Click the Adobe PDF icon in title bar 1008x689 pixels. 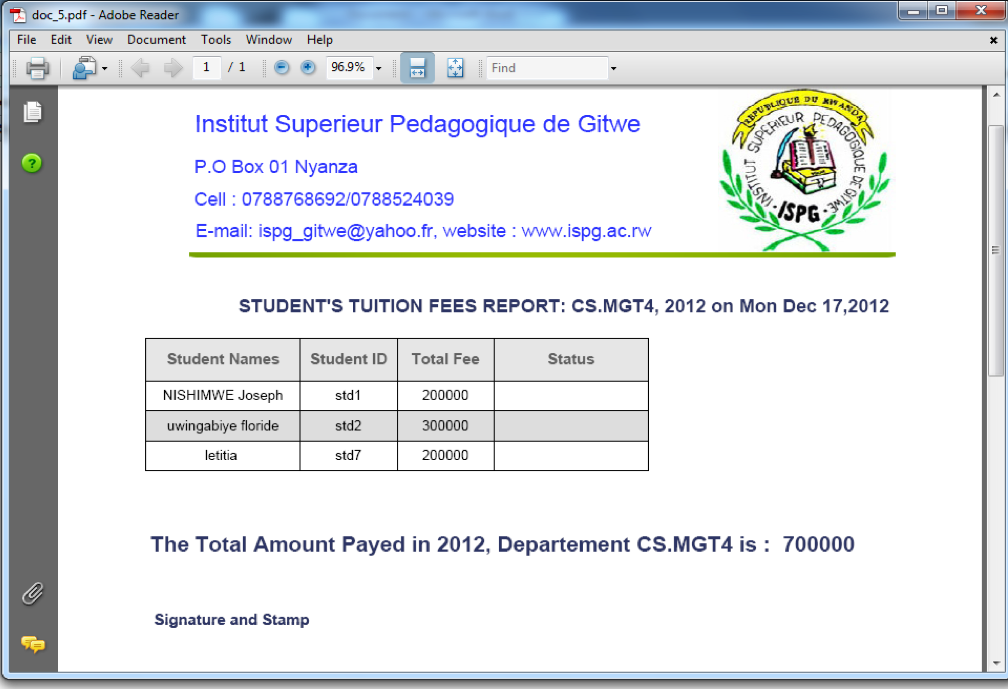coord(18,14)
